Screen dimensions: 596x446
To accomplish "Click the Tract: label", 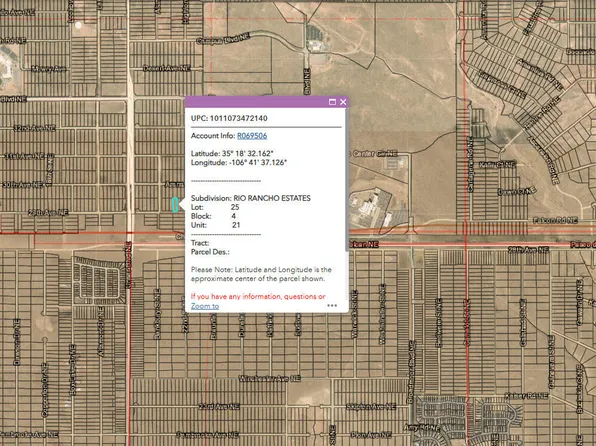I will 200,243.
